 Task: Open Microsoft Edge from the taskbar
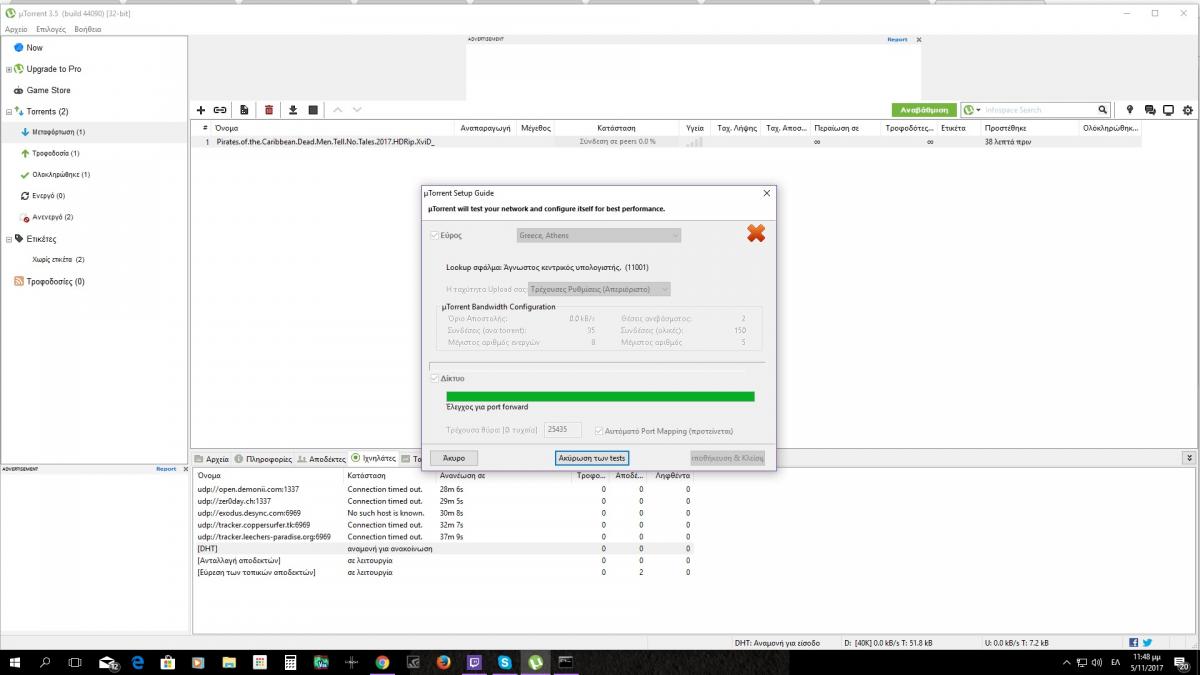click(137, 662)
